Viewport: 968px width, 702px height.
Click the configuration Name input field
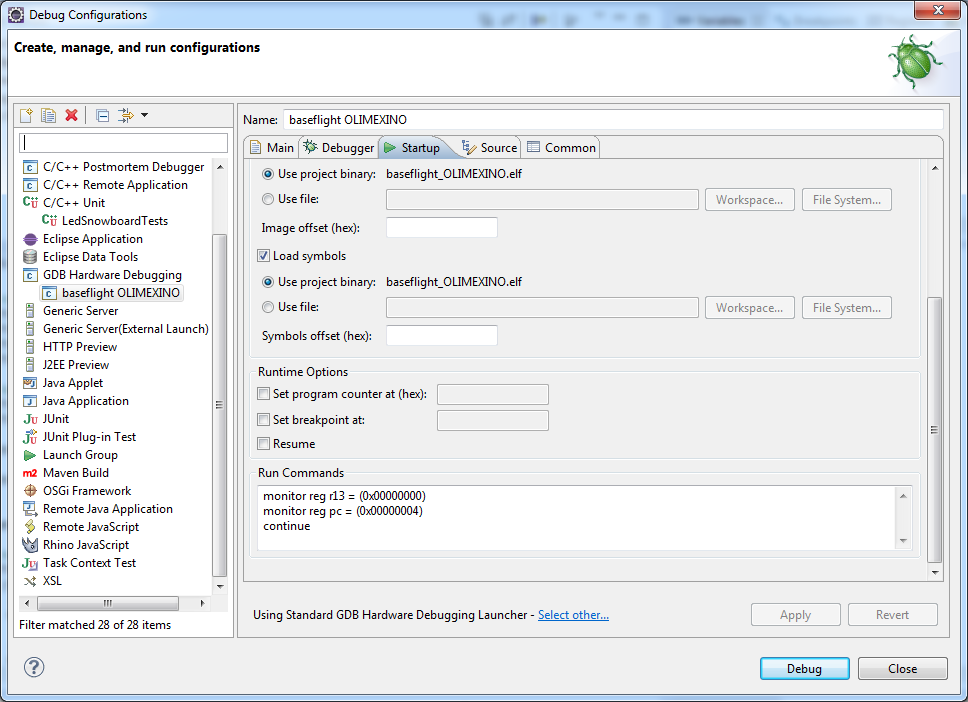[x=600, y=119]
